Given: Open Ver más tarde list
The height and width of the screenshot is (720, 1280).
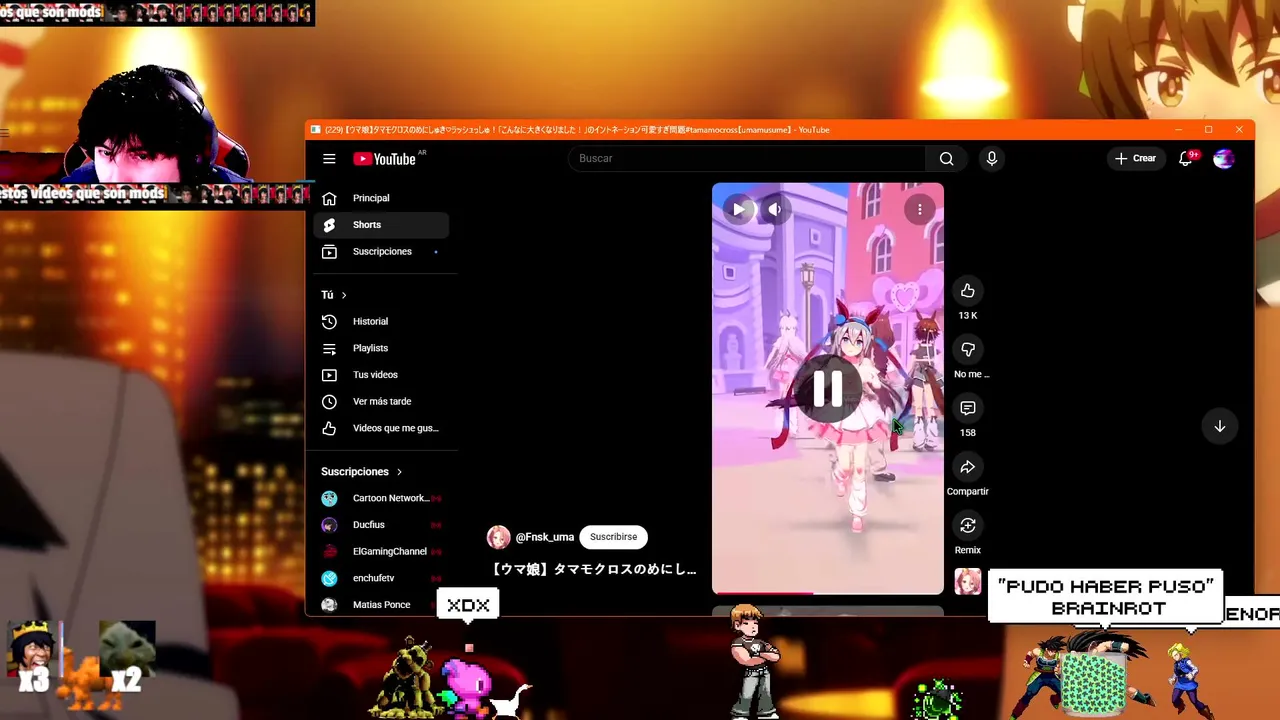Looking at the screenshot, I should tap(381, 401).
